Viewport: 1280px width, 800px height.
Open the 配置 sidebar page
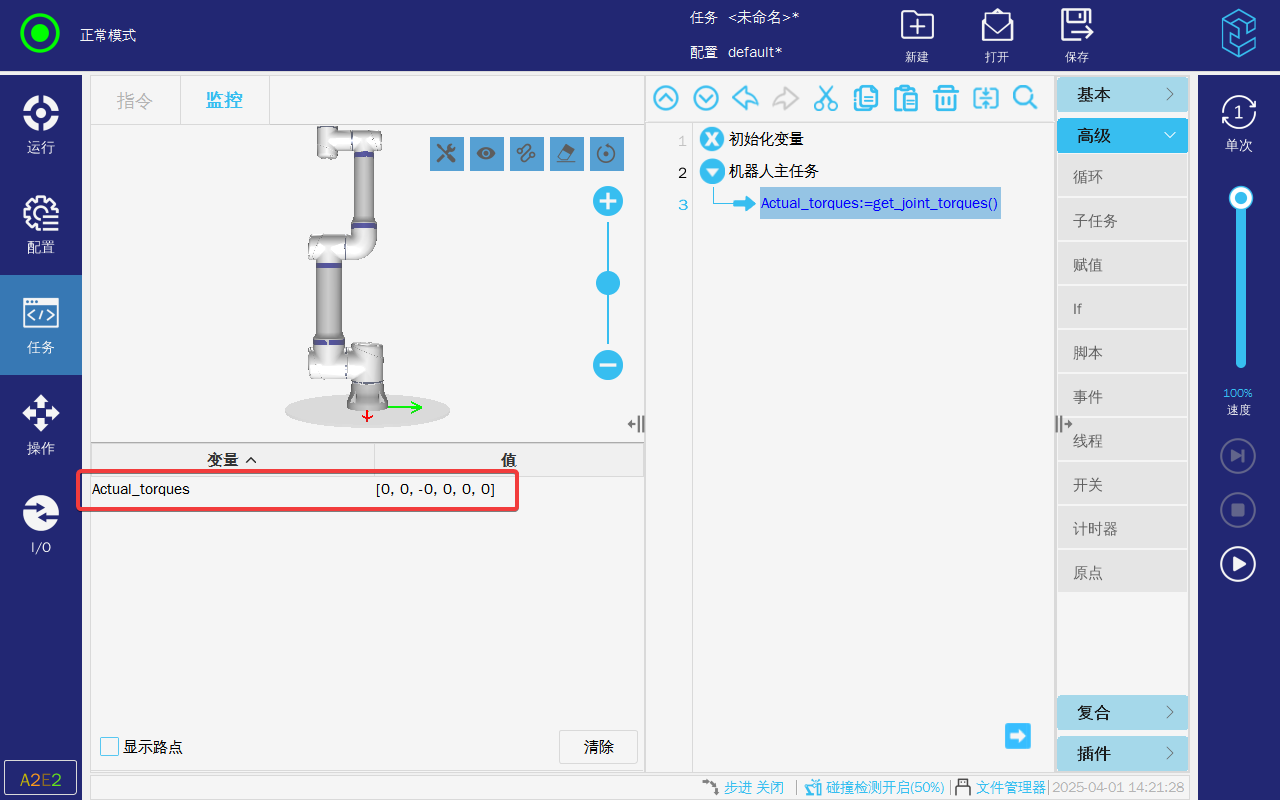pyautogui.click(x=41, y=225)
